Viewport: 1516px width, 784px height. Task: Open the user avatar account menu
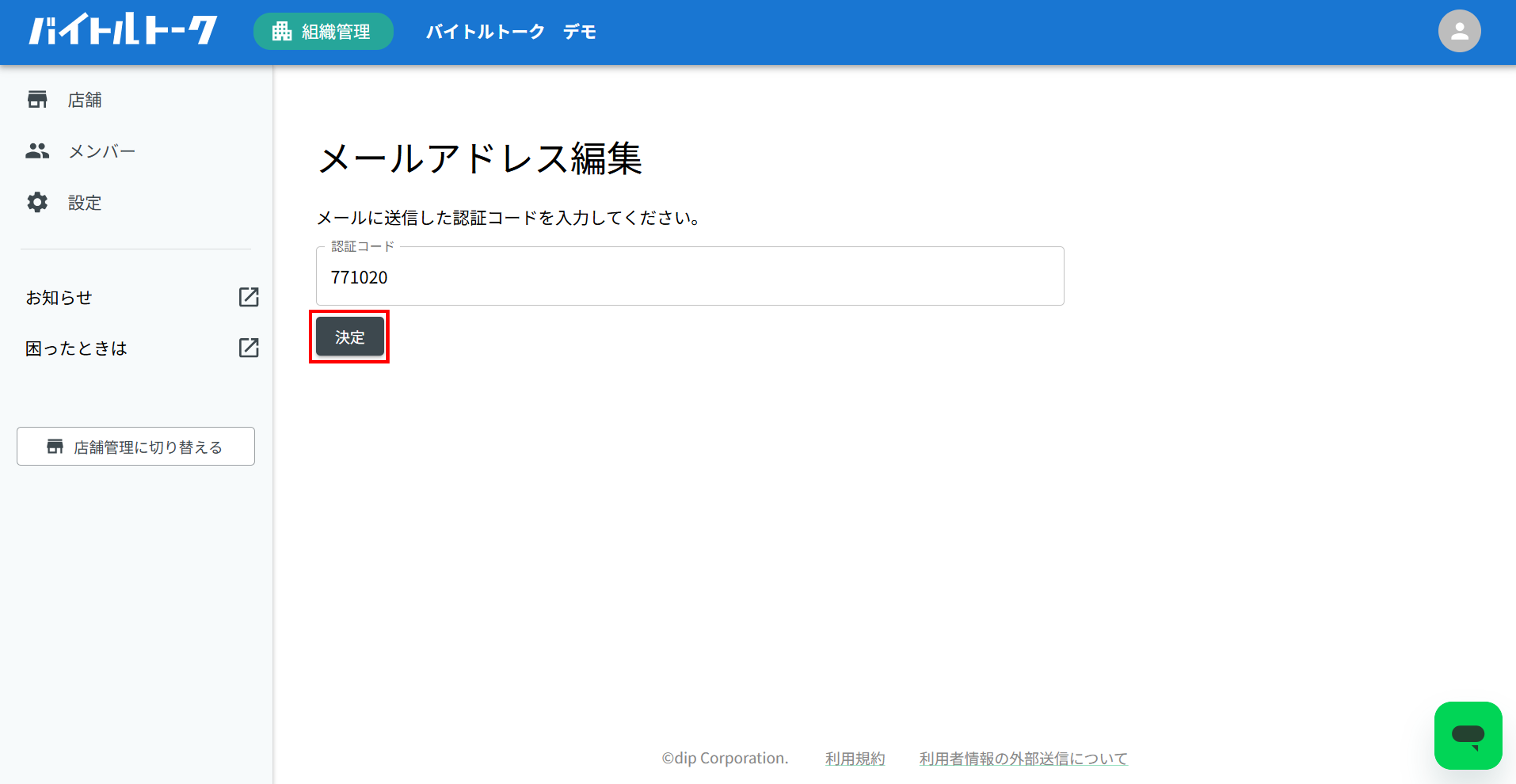click(1459, 31)
